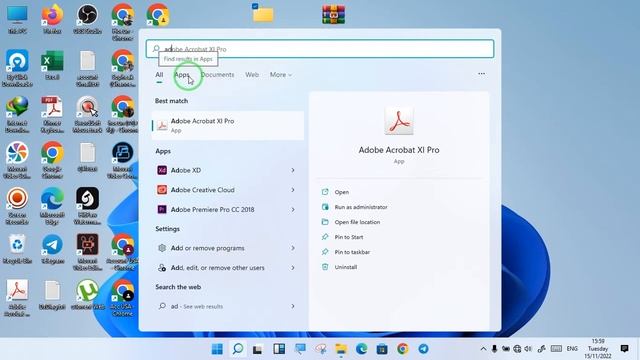Launch Google Chrome from the taskbar
The height and width of the screenshot is (360, 640).
(x=403, y=349)
